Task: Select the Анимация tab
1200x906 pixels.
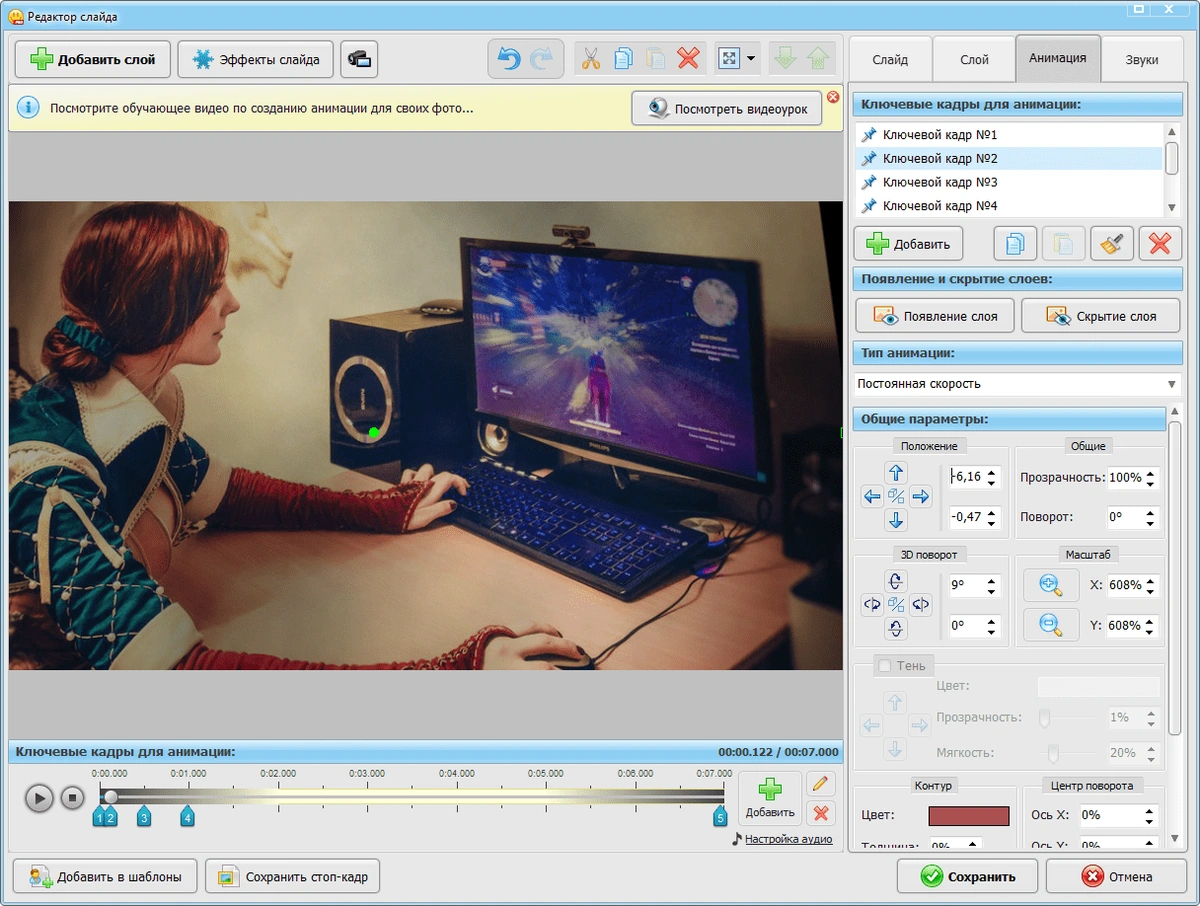Action: [1058, 58]
